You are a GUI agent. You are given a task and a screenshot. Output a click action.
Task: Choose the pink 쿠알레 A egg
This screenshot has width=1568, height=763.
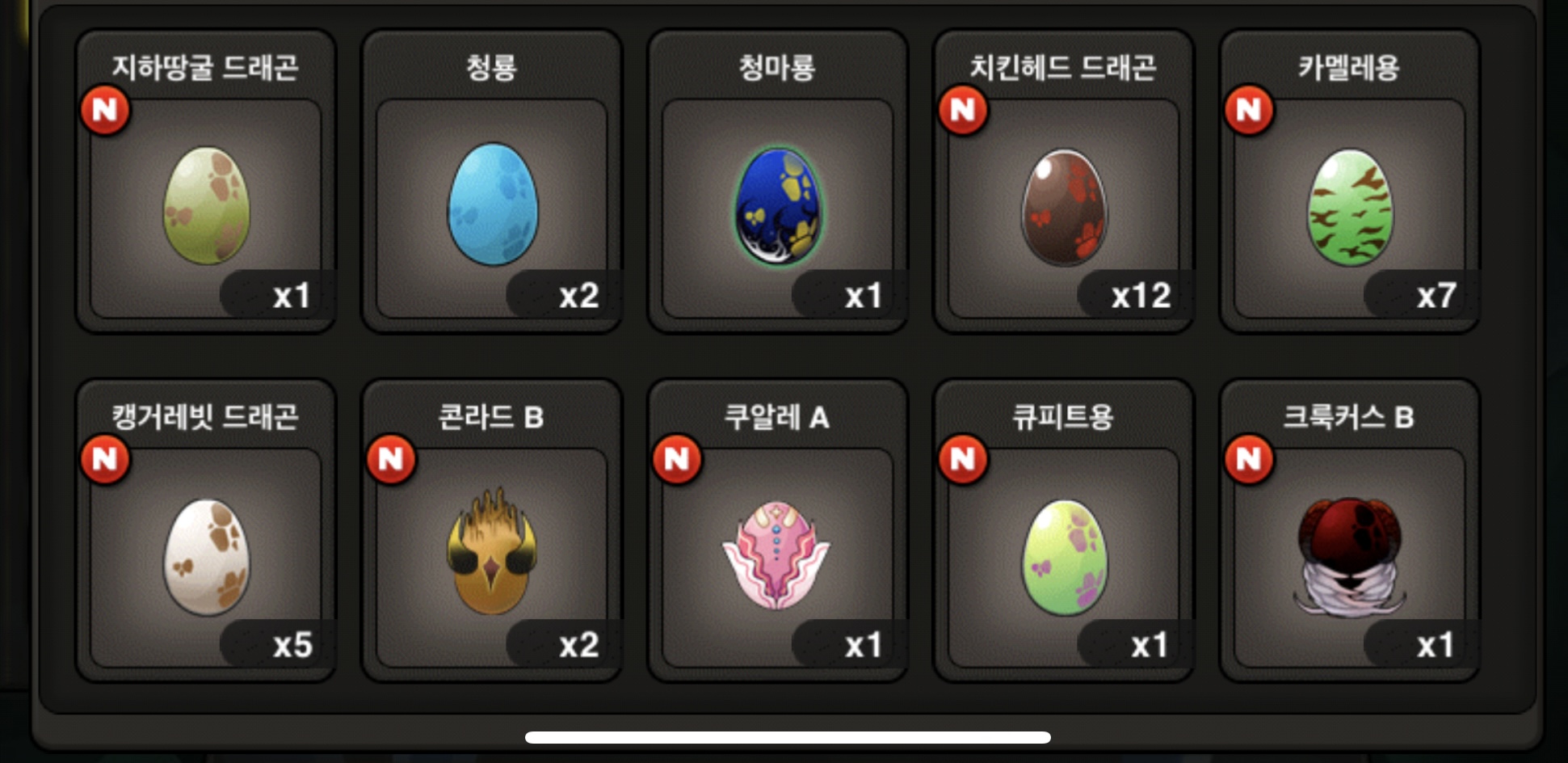pyautogui.click(x=776, y=554)
